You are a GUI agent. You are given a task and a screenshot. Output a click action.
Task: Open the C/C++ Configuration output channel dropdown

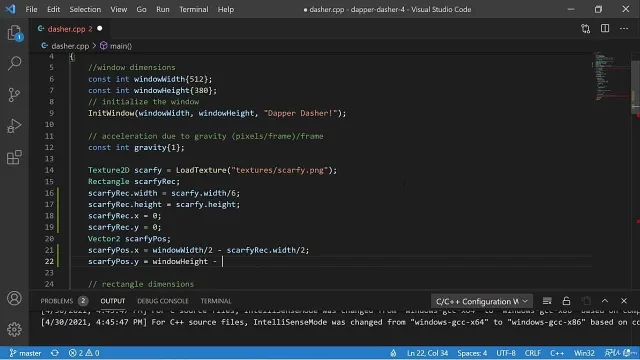pos(482,301)
